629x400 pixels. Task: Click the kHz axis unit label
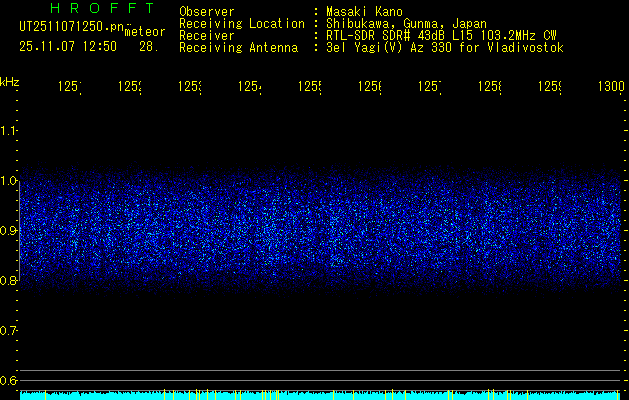tap(10, 82)
